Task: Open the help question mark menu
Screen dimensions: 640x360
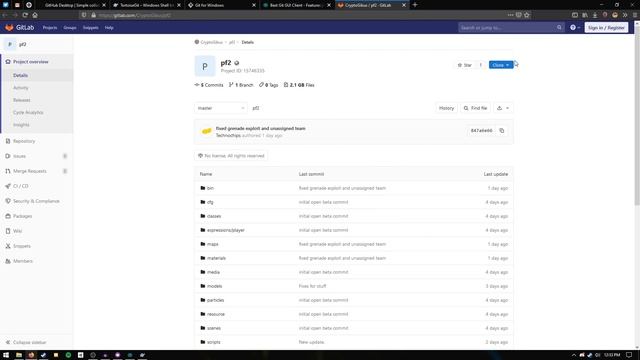Action: (575, 27)
